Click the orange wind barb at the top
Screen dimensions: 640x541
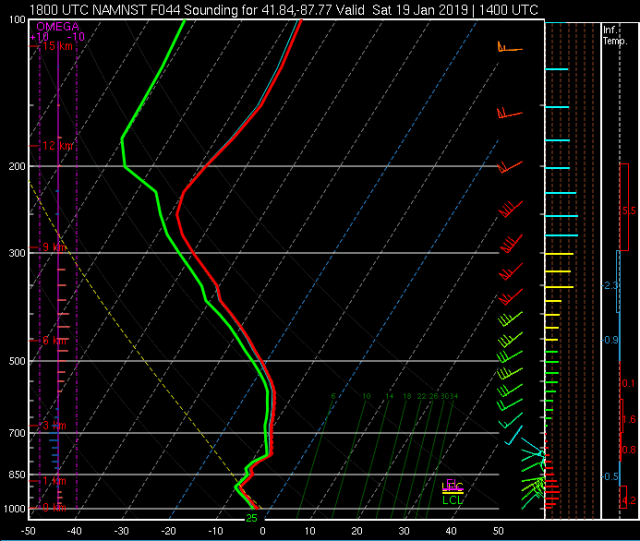(x=509, y=47)
